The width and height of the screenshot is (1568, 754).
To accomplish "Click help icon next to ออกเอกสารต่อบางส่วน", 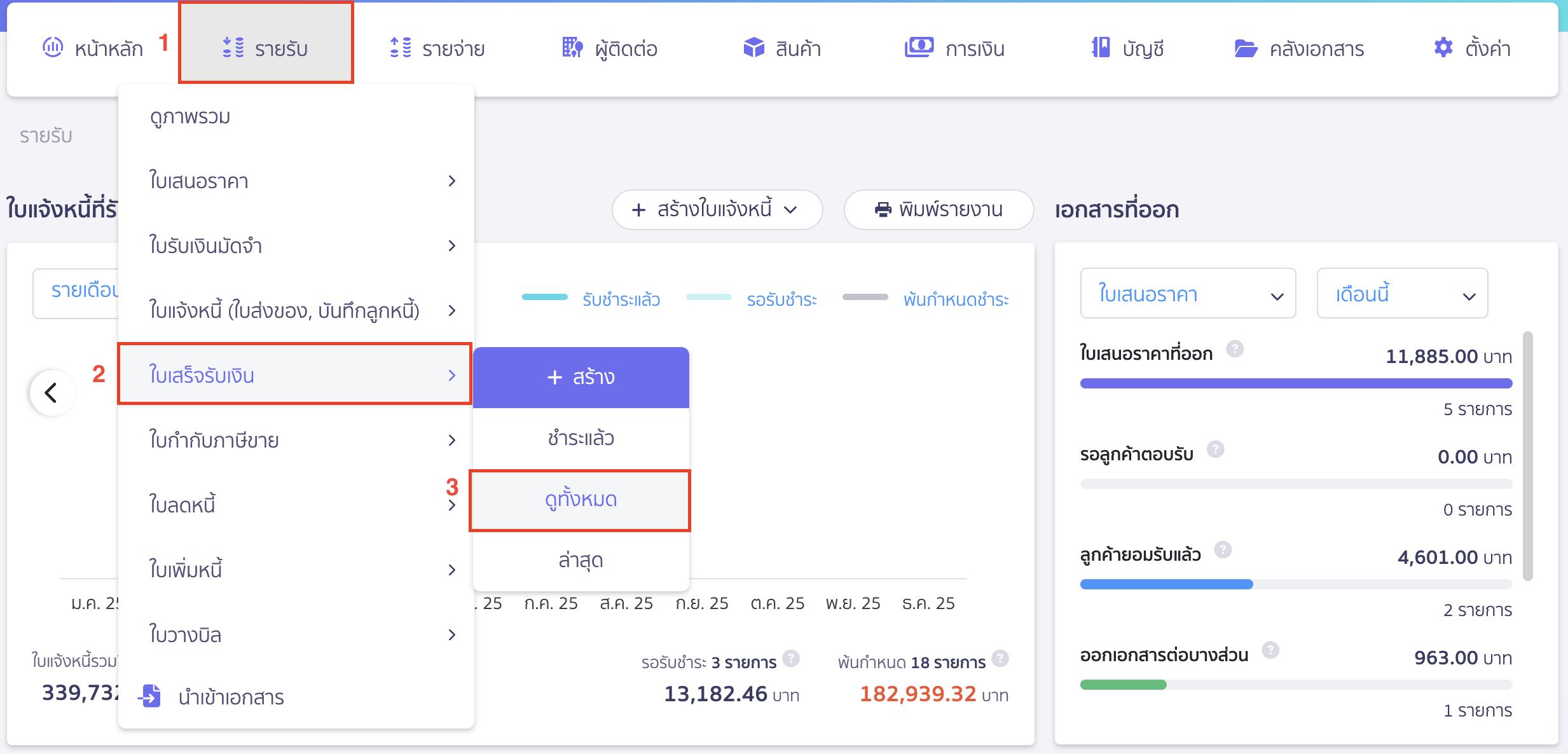I will click(1270, 650).
